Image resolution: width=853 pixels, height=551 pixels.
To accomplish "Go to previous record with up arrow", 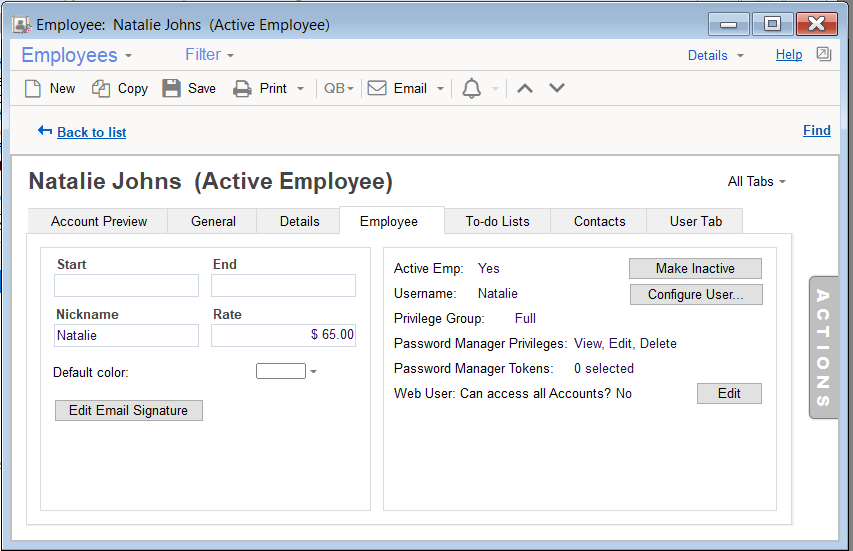I will pos(525,88).
